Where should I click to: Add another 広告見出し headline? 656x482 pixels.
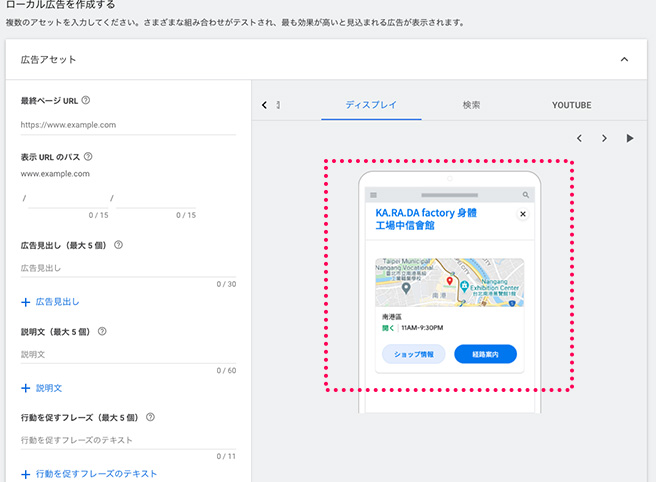(x=50, y=302)
